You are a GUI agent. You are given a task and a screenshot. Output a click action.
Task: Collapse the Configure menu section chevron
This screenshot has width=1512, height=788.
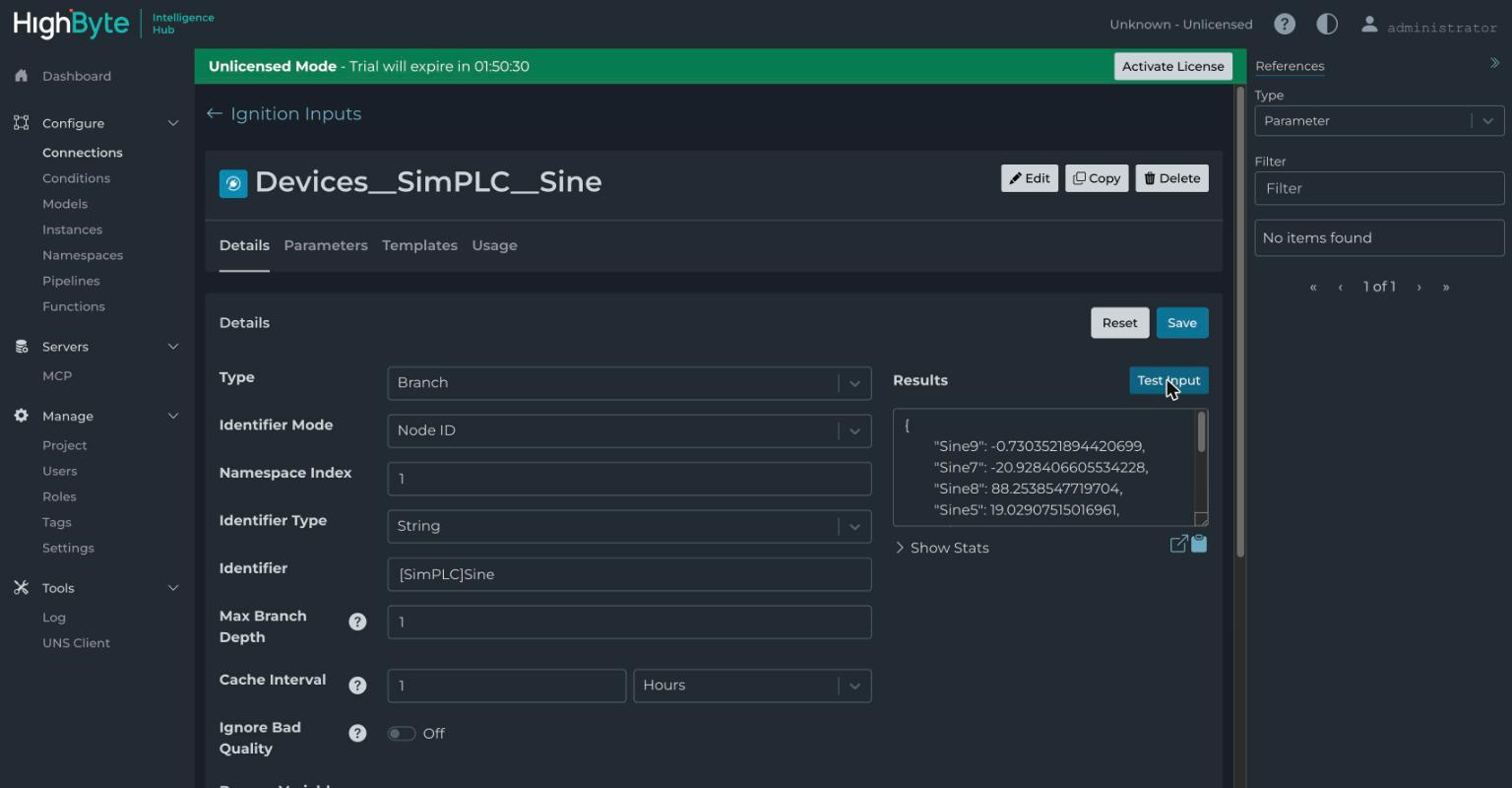(x=173, y=123)
